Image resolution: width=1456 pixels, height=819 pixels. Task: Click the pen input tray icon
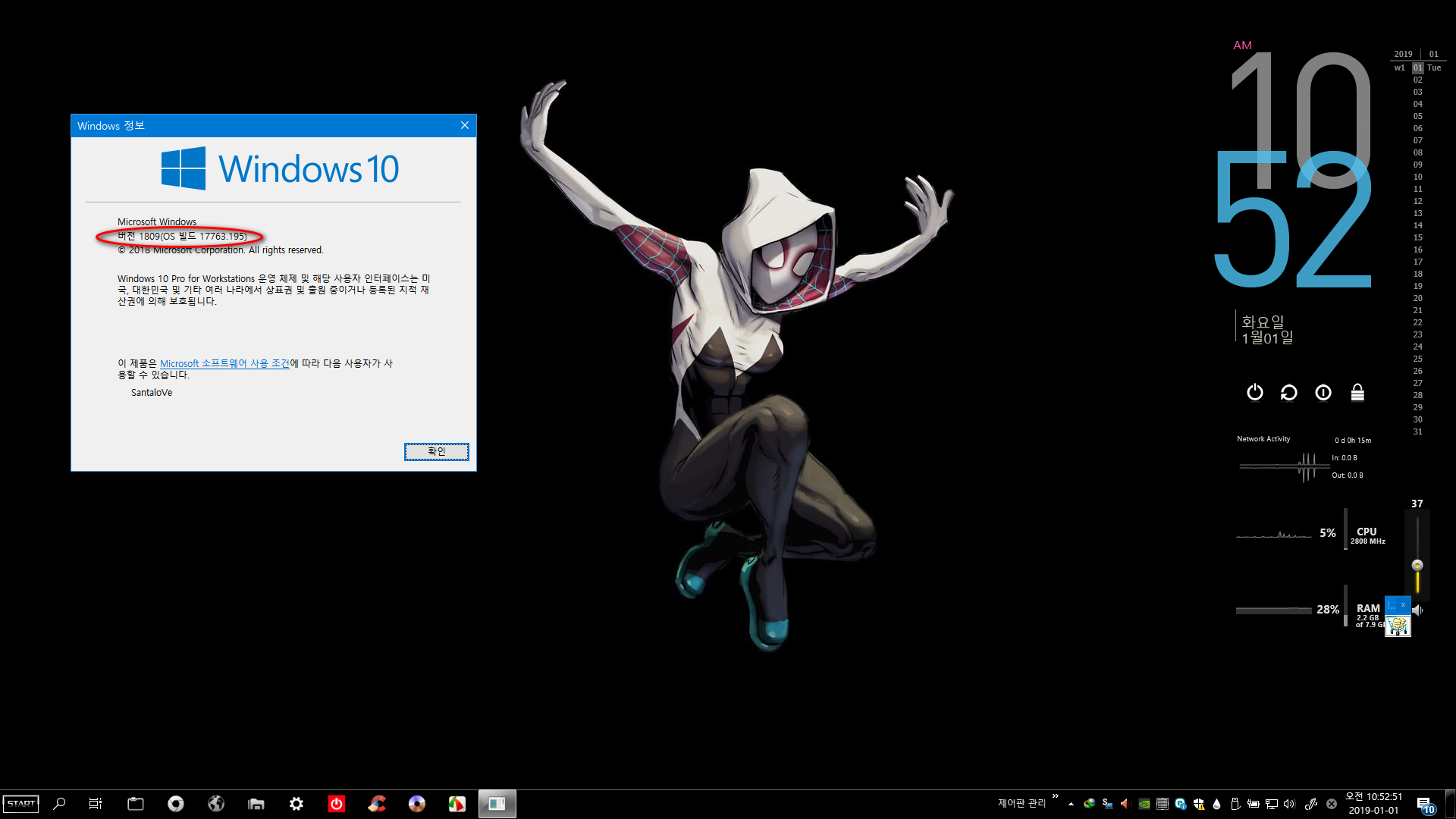1311,804
